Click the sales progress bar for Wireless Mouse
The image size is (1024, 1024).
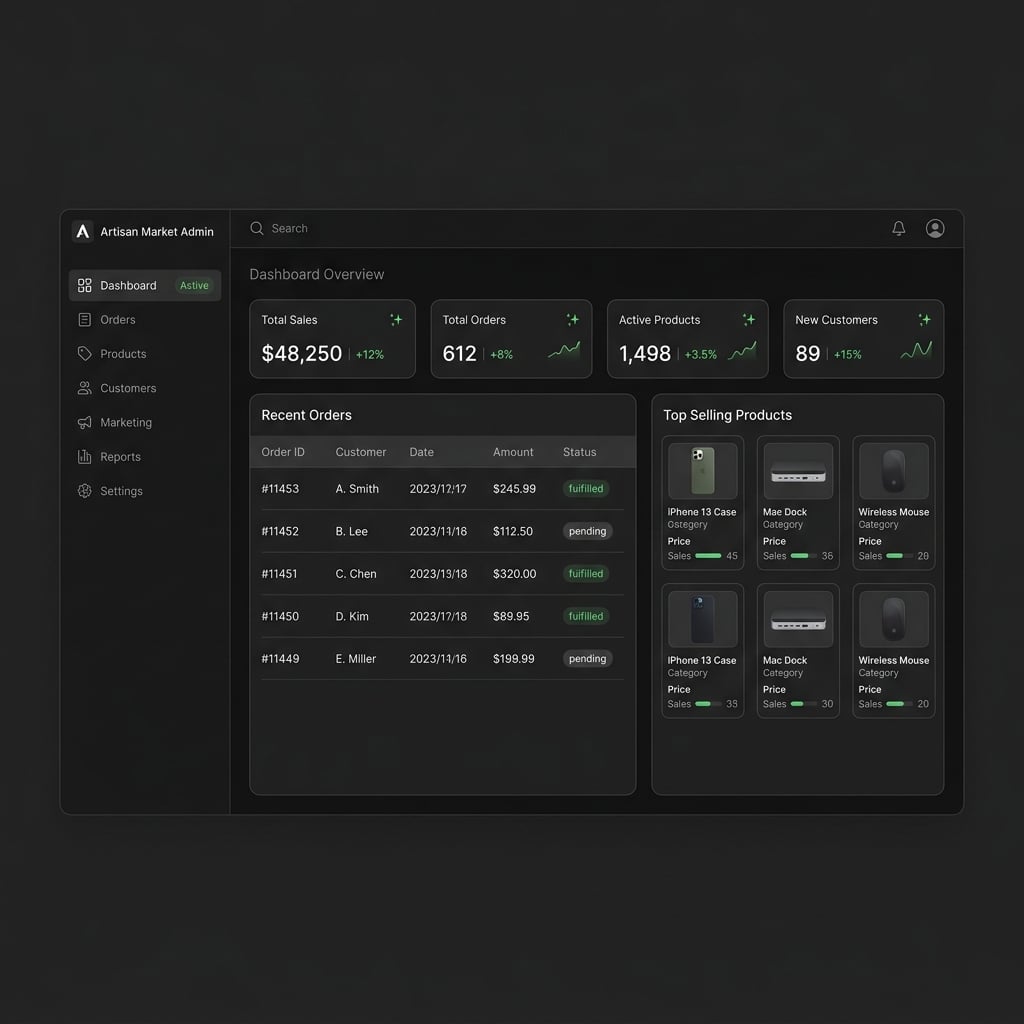899,556
